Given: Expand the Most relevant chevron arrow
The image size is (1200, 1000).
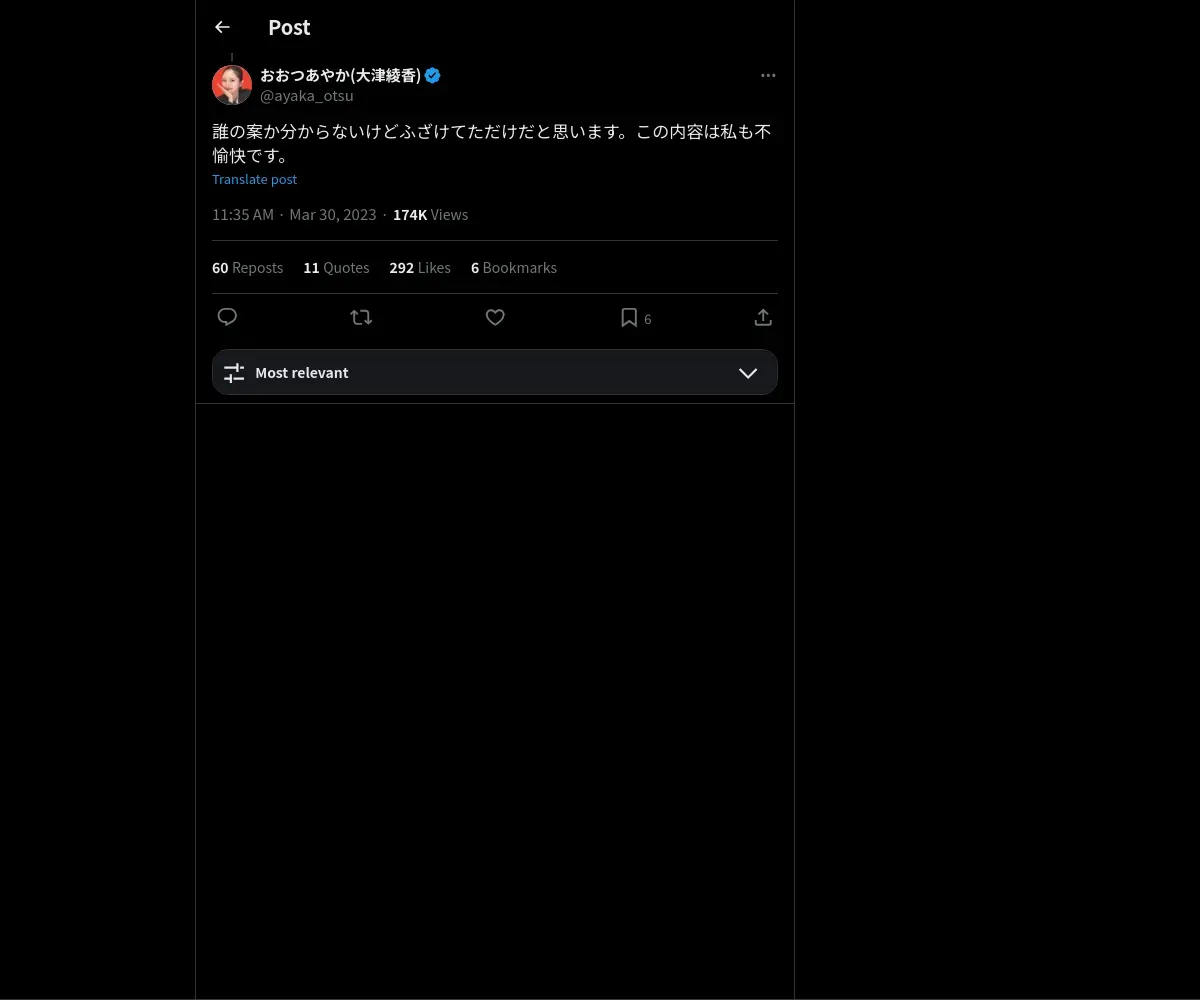Looking at the screenshot, I should [x=748, y=373].
